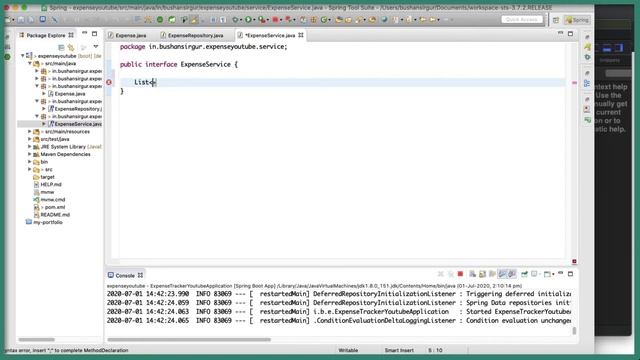Close the ExpenseService.java tab
Screen dimensions: 640x360
pyautogui.click(x=301, y=35)
